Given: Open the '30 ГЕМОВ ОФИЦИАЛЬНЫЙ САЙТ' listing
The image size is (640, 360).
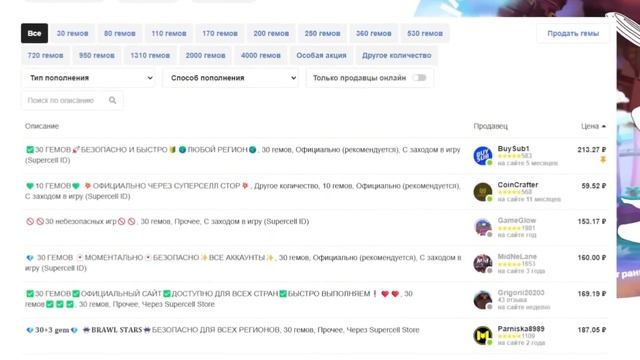Looking at the screenshot, I should click(x=219, y=299).
